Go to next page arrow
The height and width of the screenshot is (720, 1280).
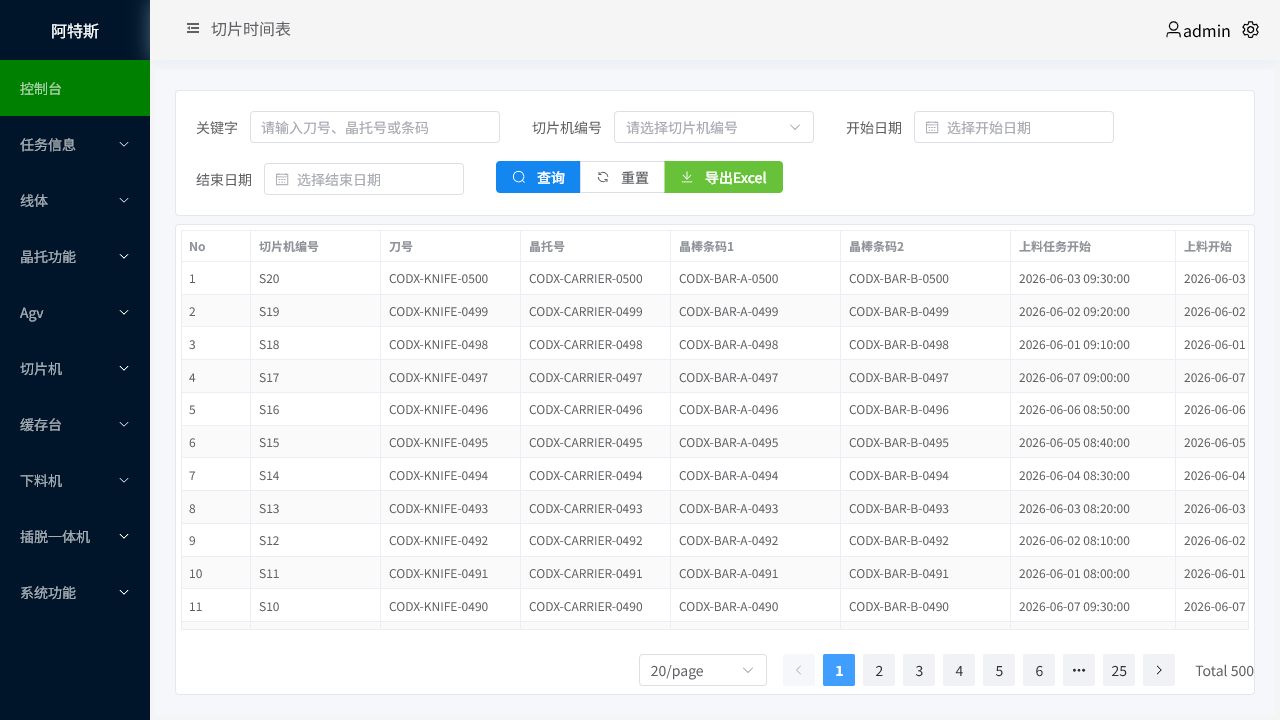[1159, 670]
